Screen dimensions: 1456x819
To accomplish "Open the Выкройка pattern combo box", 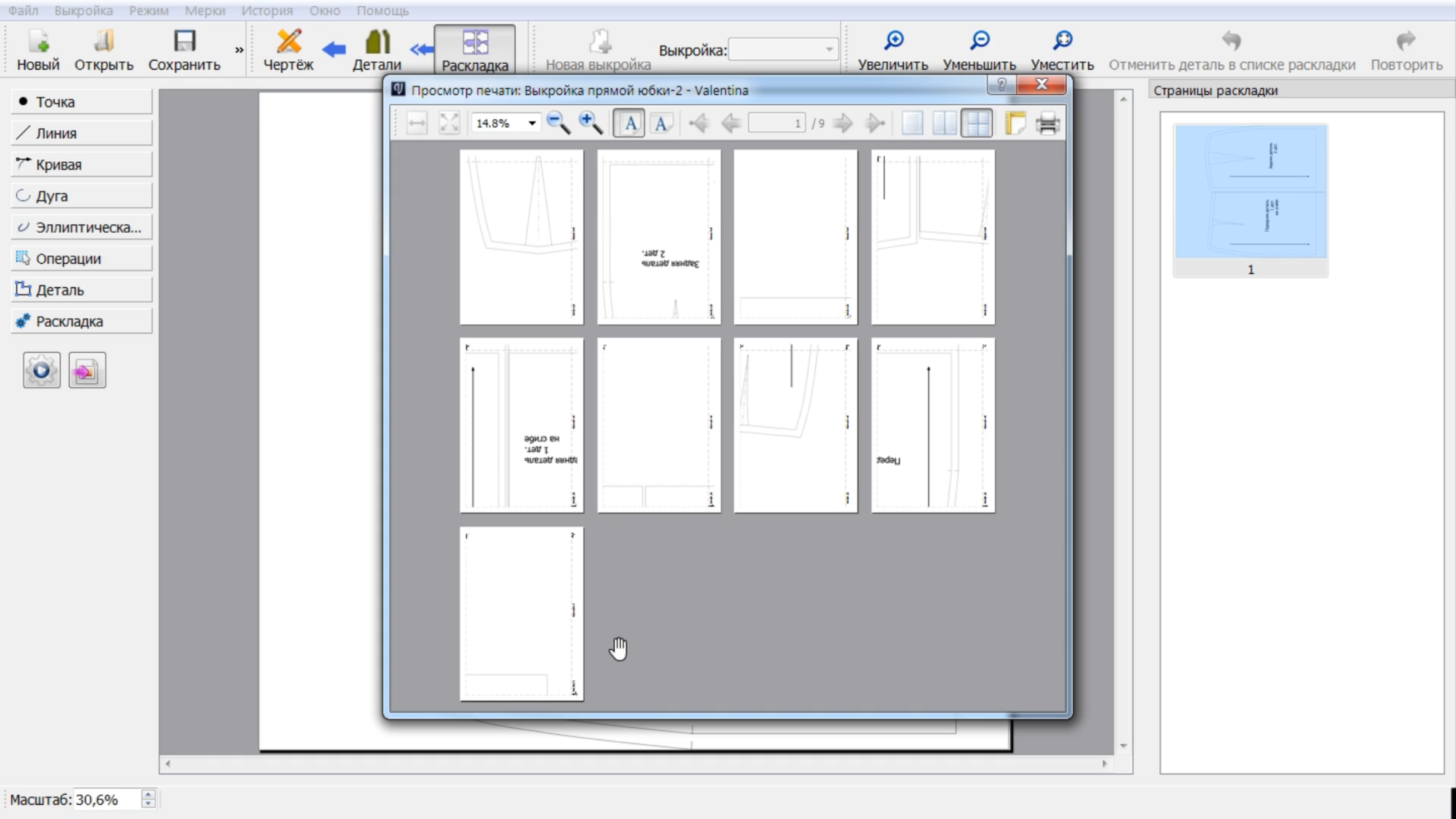I will [x=782, y=49].
